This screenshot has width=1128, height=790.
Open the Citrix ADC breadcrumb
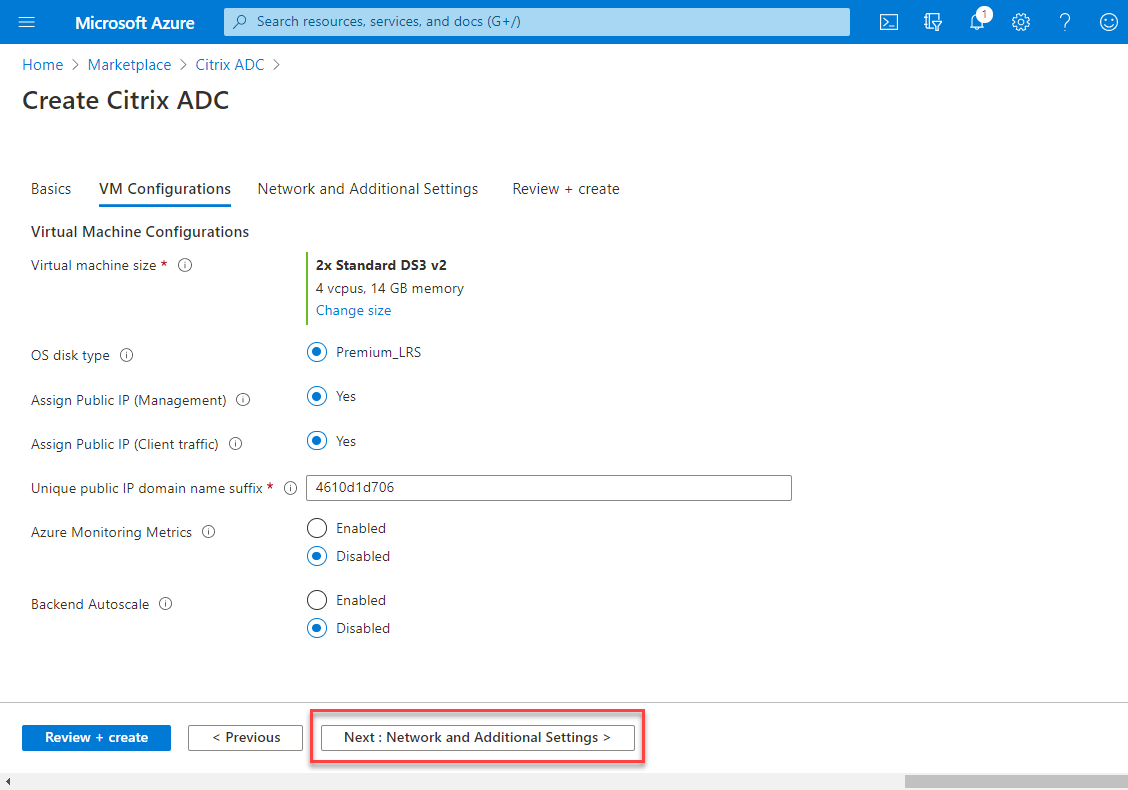coord(230,65)
